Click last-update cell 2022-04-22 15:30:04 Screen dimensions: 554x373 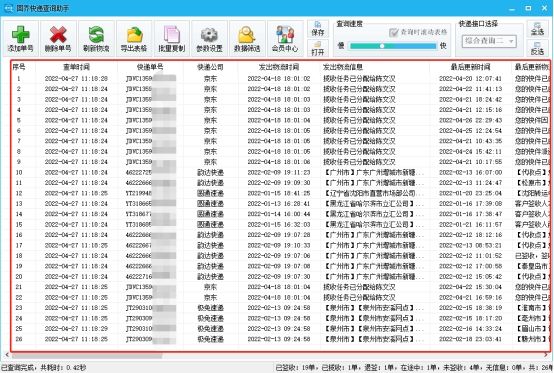(470, 287)
